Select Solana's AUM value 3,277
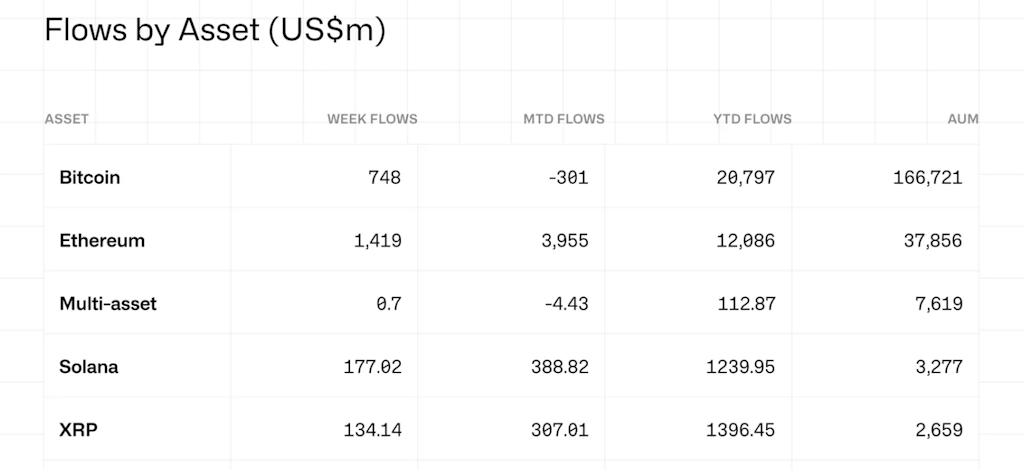Viewport: 1024px width, 470px height. pos(938,367)
